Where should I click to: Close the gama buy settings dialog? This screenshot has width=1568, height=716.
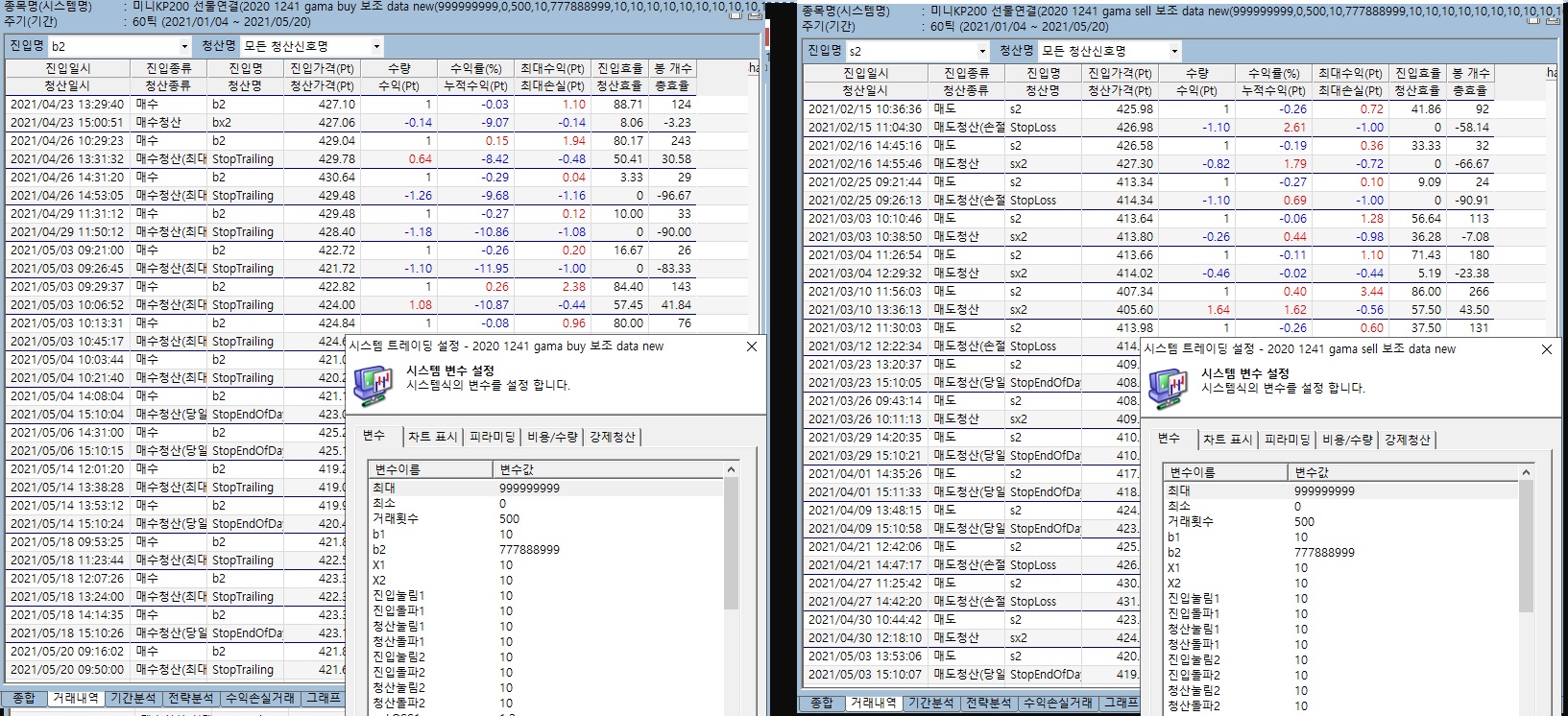tap(752, 346)
